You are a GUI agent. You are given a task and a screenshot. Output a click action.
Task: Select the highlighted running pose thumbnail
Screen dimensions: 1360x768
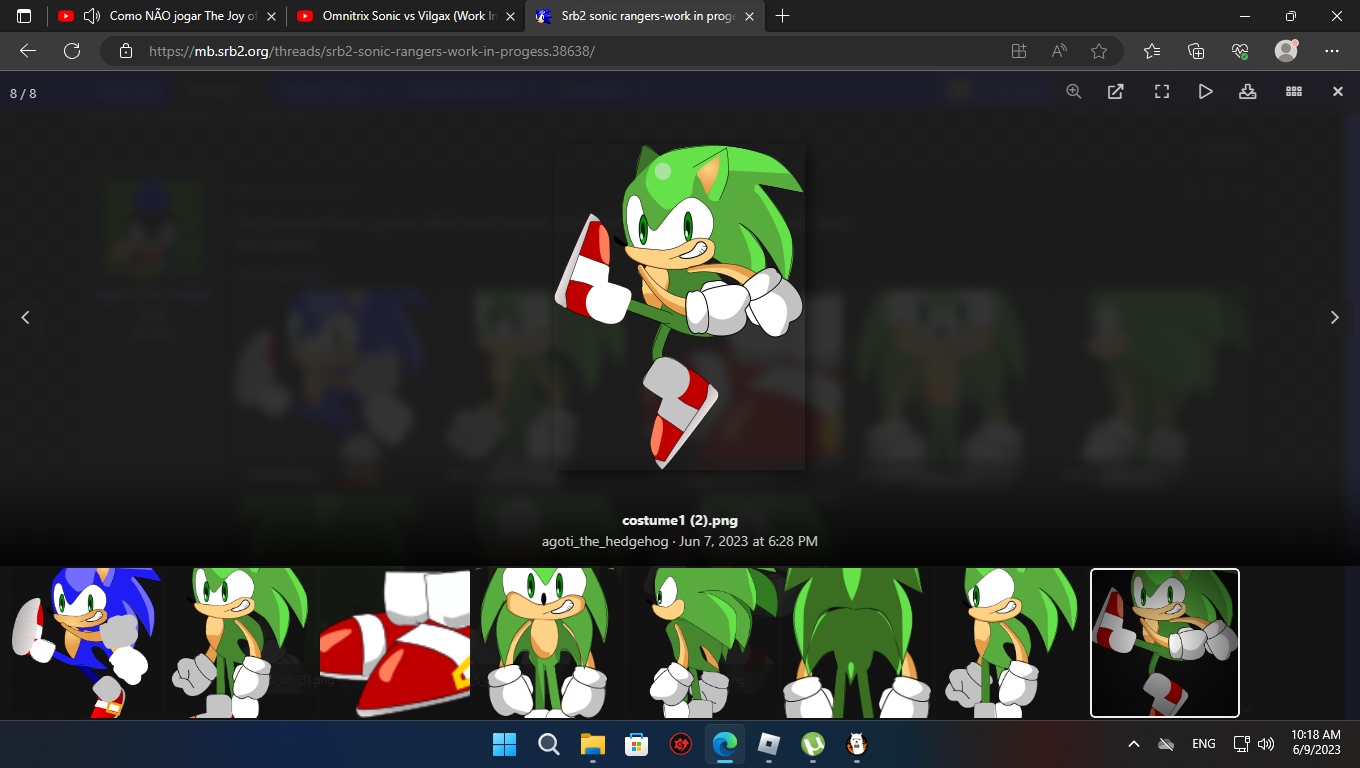coord(1165,643)
